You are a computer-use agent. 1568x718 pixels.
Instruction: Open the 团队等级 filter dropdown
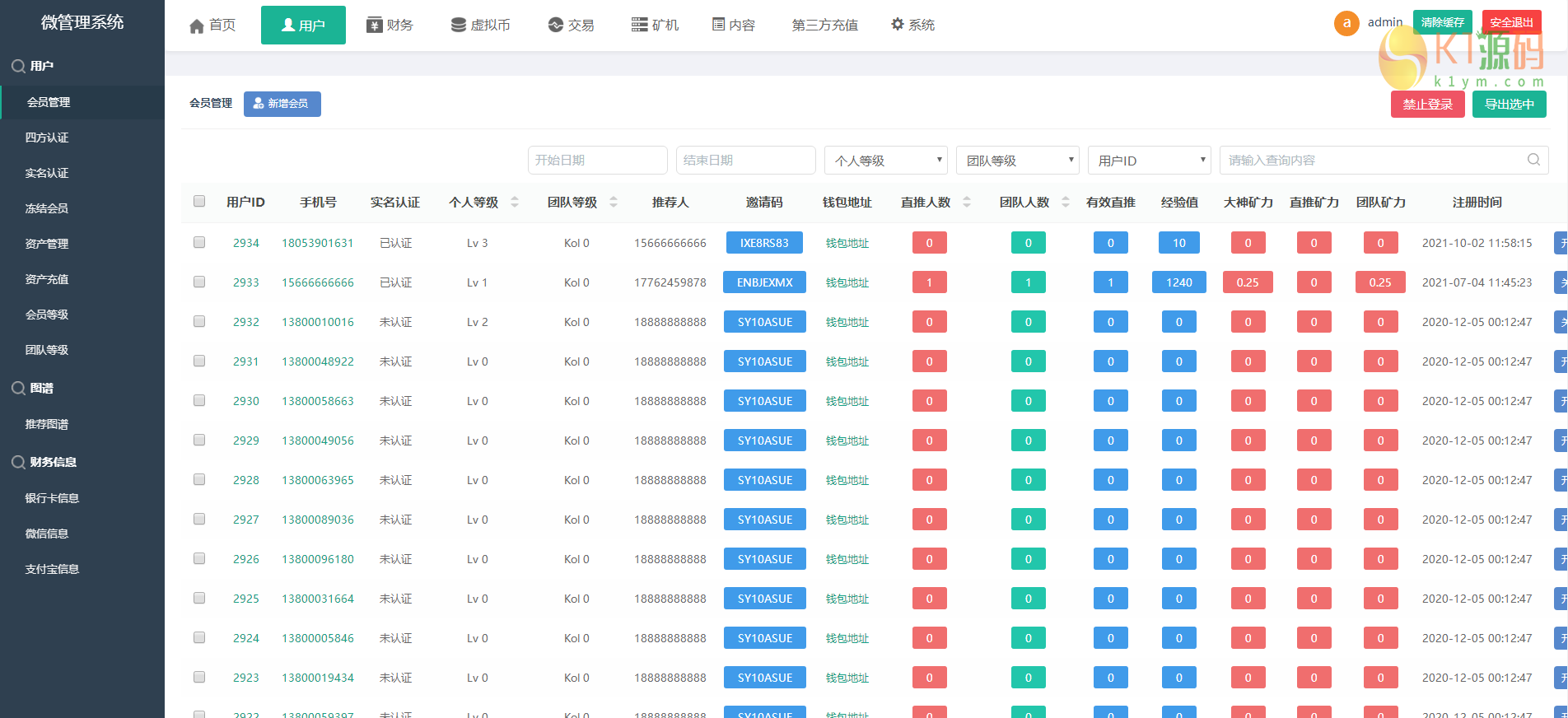1018,161
